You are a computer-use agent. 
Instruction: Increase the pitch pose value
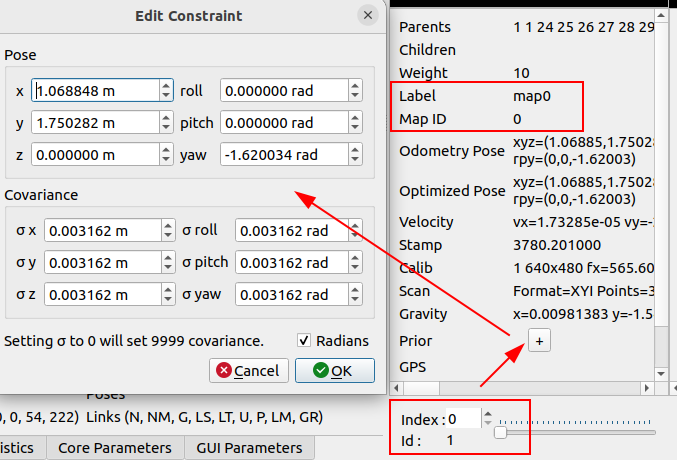tap(355, 118)
